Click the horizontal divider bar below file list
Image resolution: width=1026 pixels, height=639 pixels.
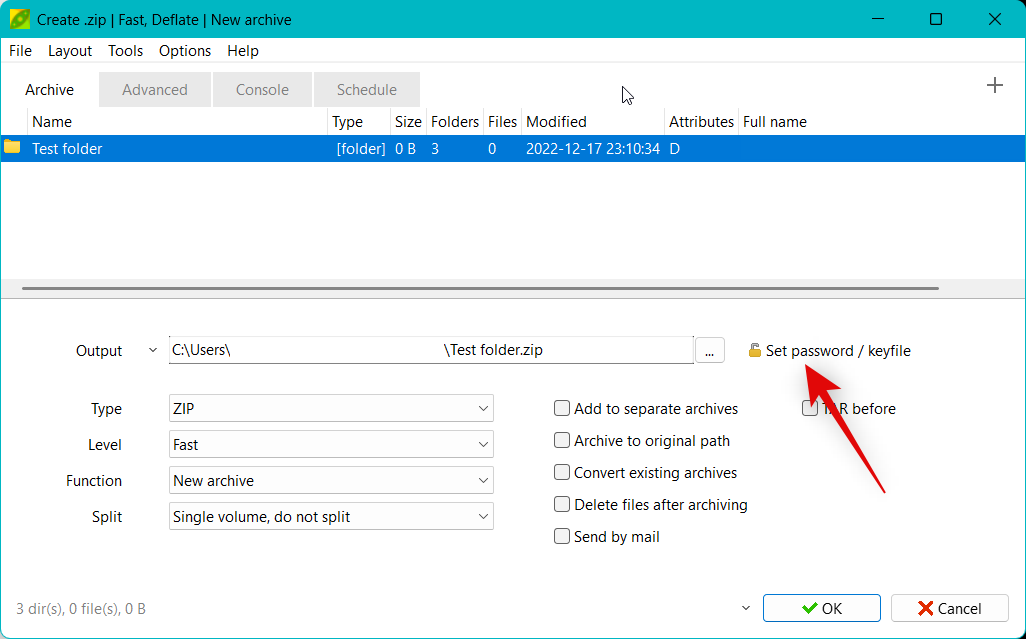pyautogui.click(x=480, y=289)
